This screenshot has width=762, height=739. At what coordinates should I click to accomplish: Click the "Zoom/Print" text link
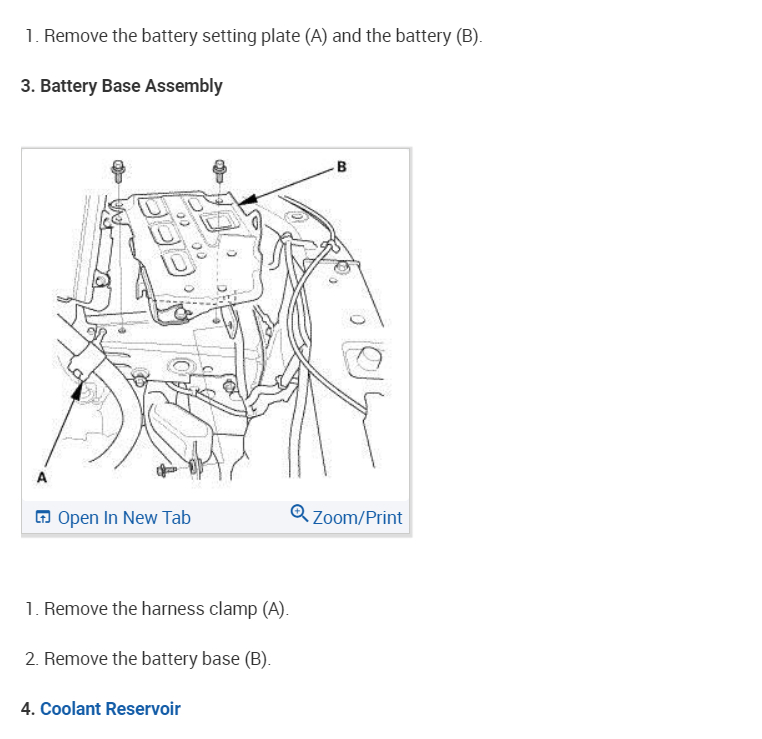pos(357,518)
